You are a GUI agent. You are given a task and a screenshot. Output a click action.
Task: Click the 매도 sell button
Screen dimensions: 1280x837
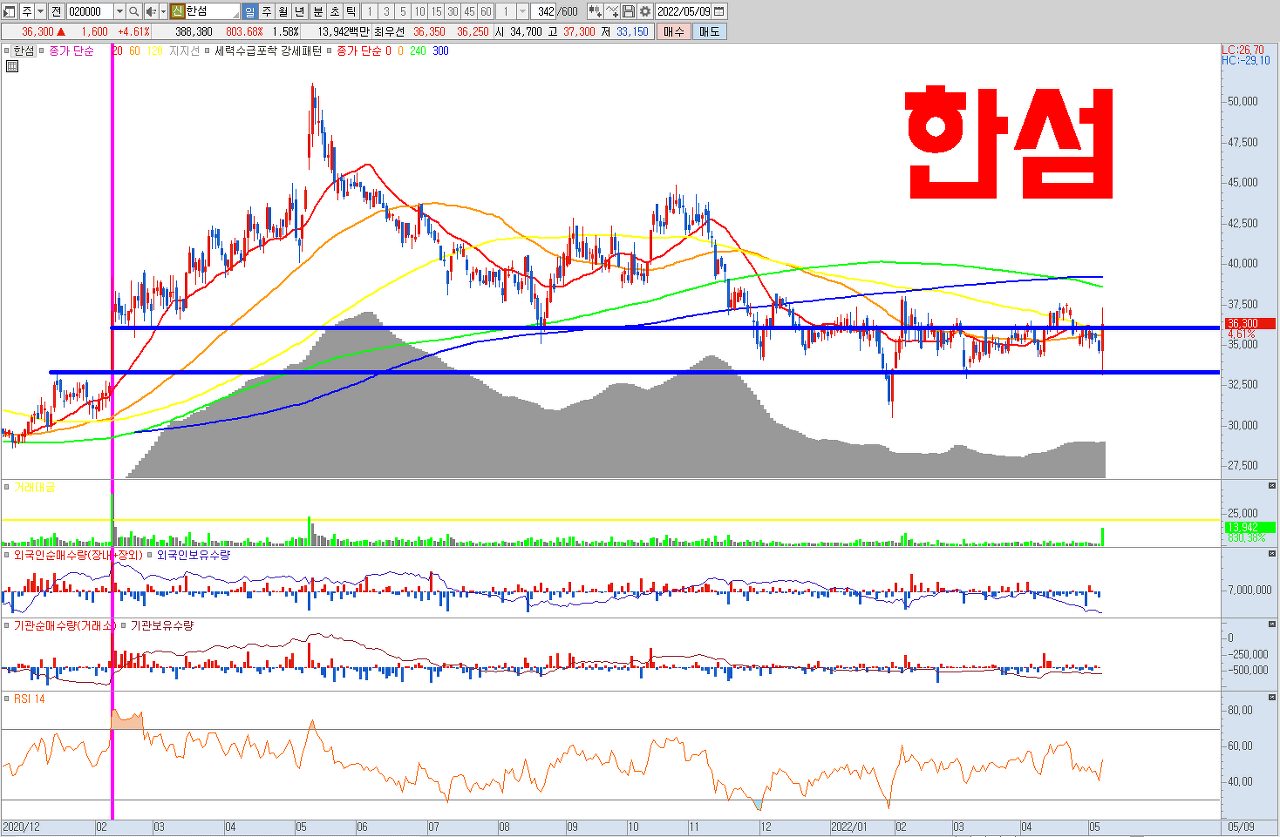pyautogui.click(x=709, y=32)
